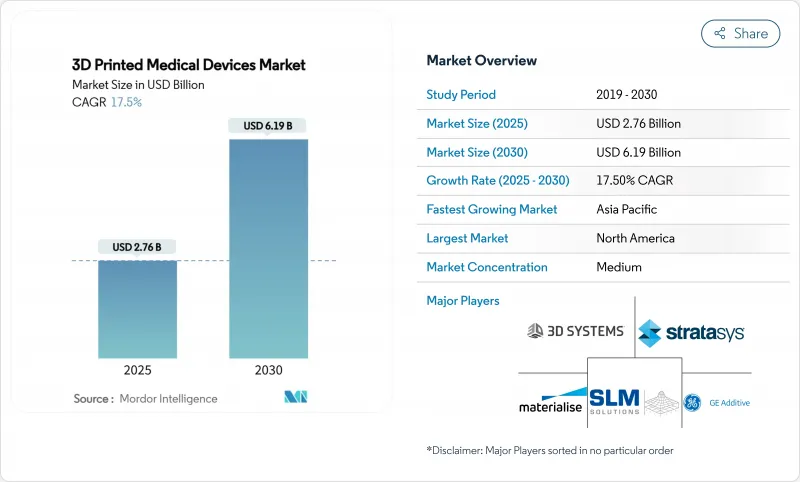The height and width of the screenshot is (482, 800).
Task: Click the Stratasys logo
Action: [691, 332]
